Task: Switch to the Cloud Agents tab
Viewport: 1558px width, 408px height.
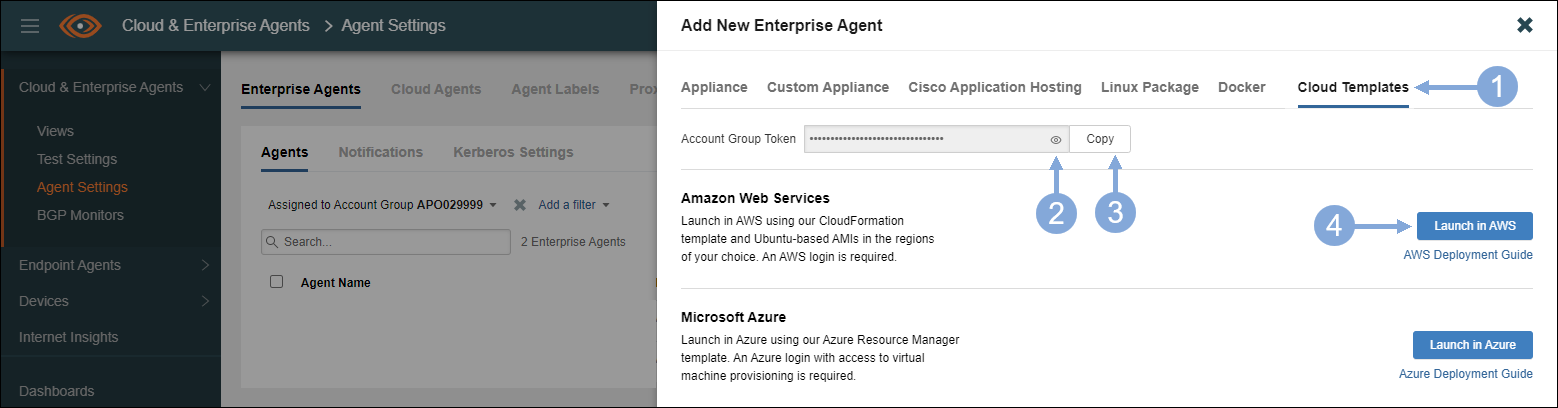Action: pyautogui.click(x=436, y=89)
